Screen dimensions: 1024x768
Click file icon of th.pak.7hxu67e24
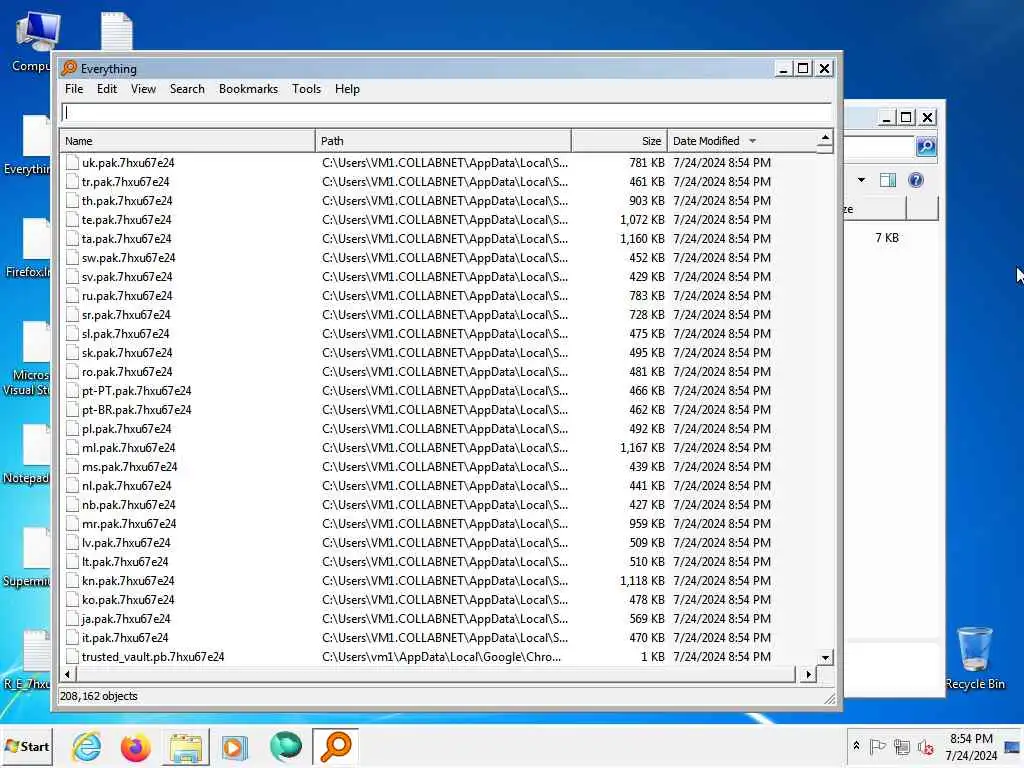(x=72, y=200)
